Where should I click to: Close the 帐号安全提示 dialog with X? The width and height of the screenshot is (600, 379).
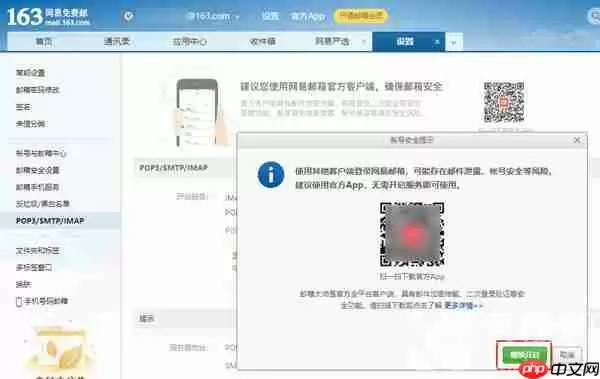click(577, 140)
